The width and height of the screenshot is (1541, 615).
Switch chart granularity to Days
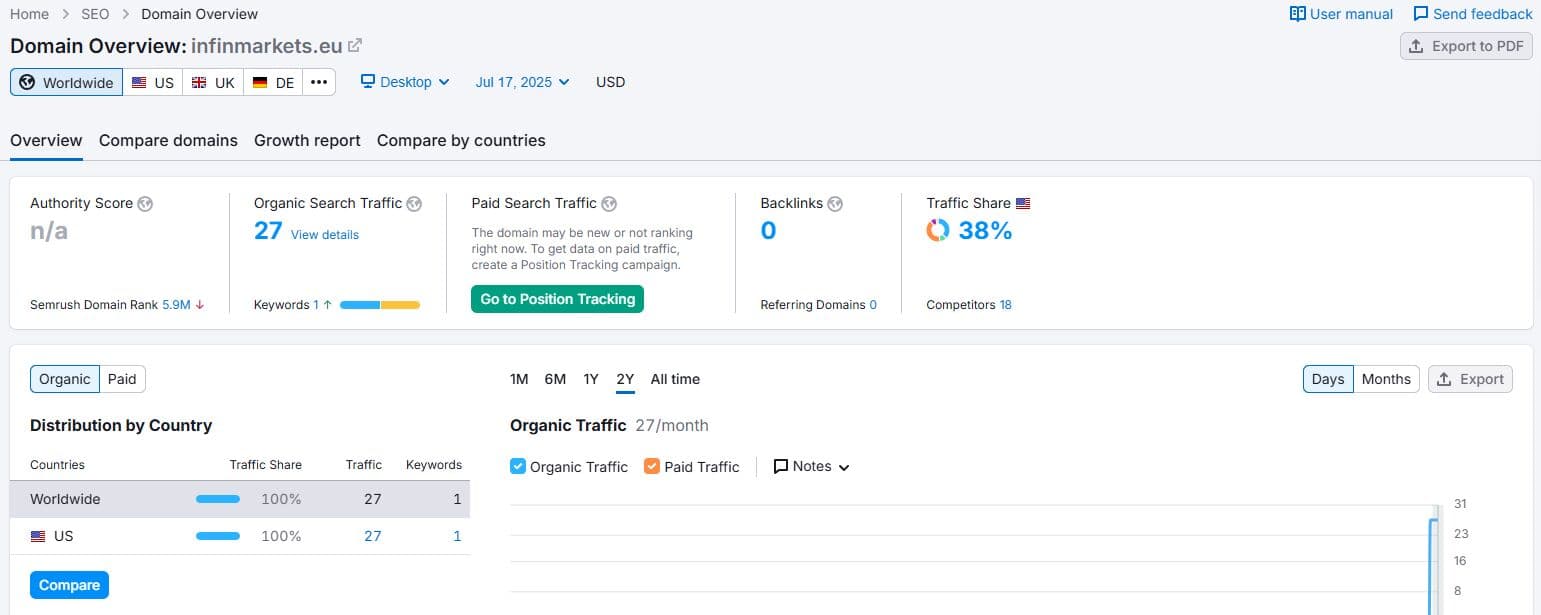click(x=1328, y=379)
